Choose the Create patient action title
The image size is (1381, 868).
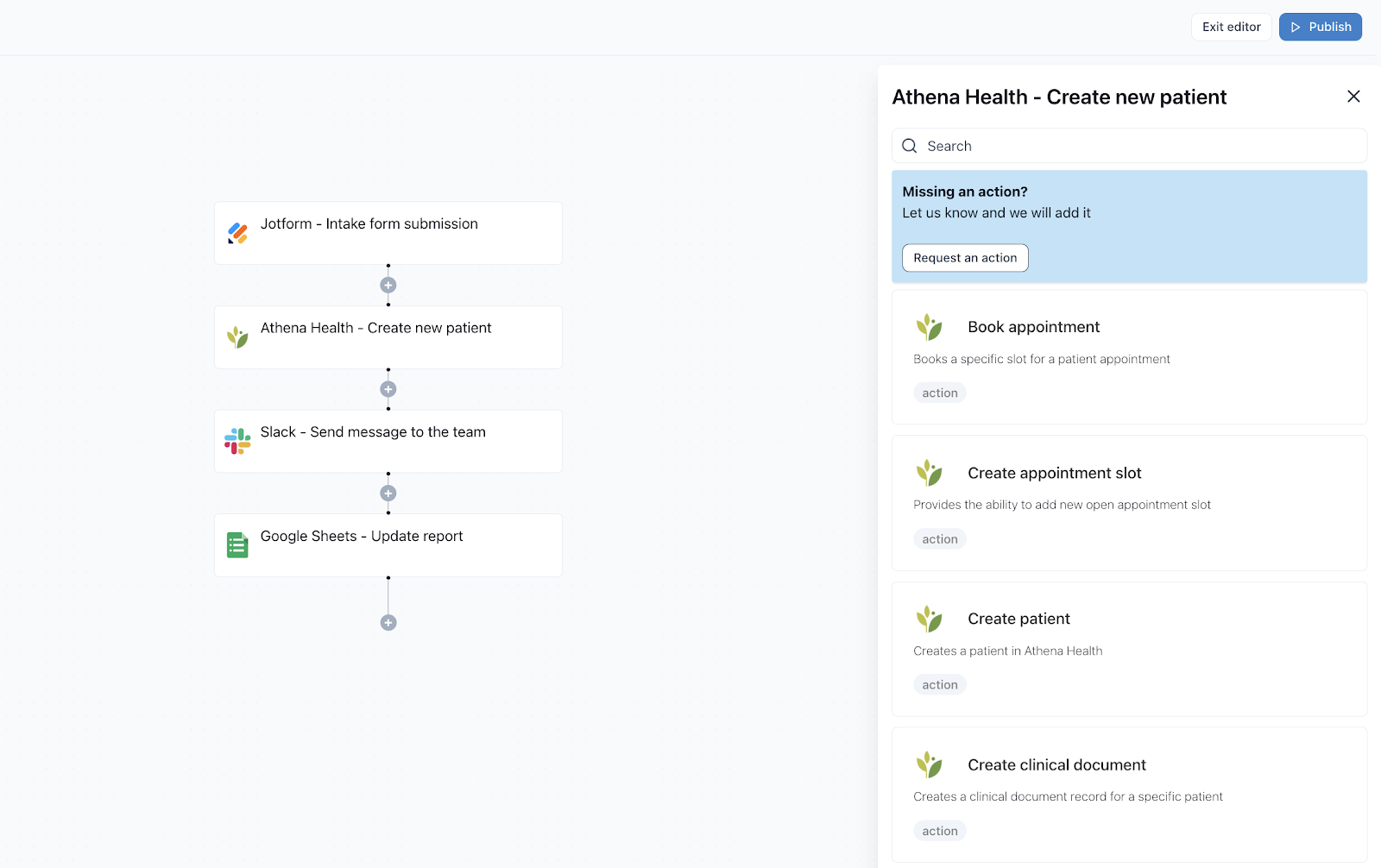[x=1018, y=619]
